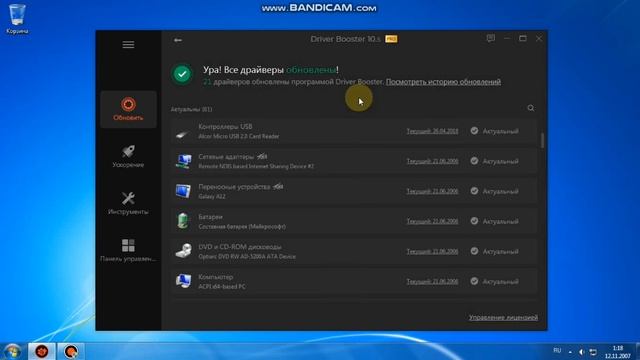Click the Батареи device icon
This screenshot has height=360, width=640.
coord(183,221)
